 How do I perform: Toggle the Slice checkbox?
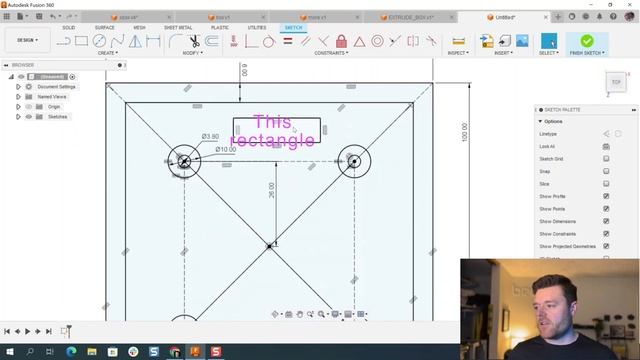point(606,184)
